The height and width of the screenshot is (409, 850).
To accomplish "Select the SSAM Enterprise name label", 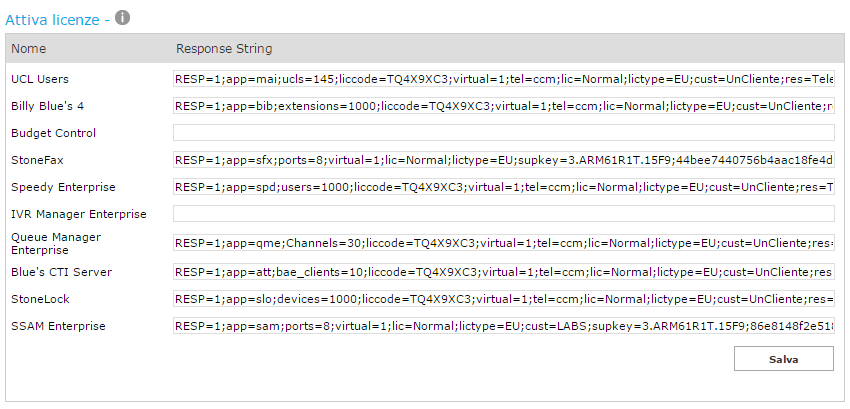I will click(x=58, y=326).
